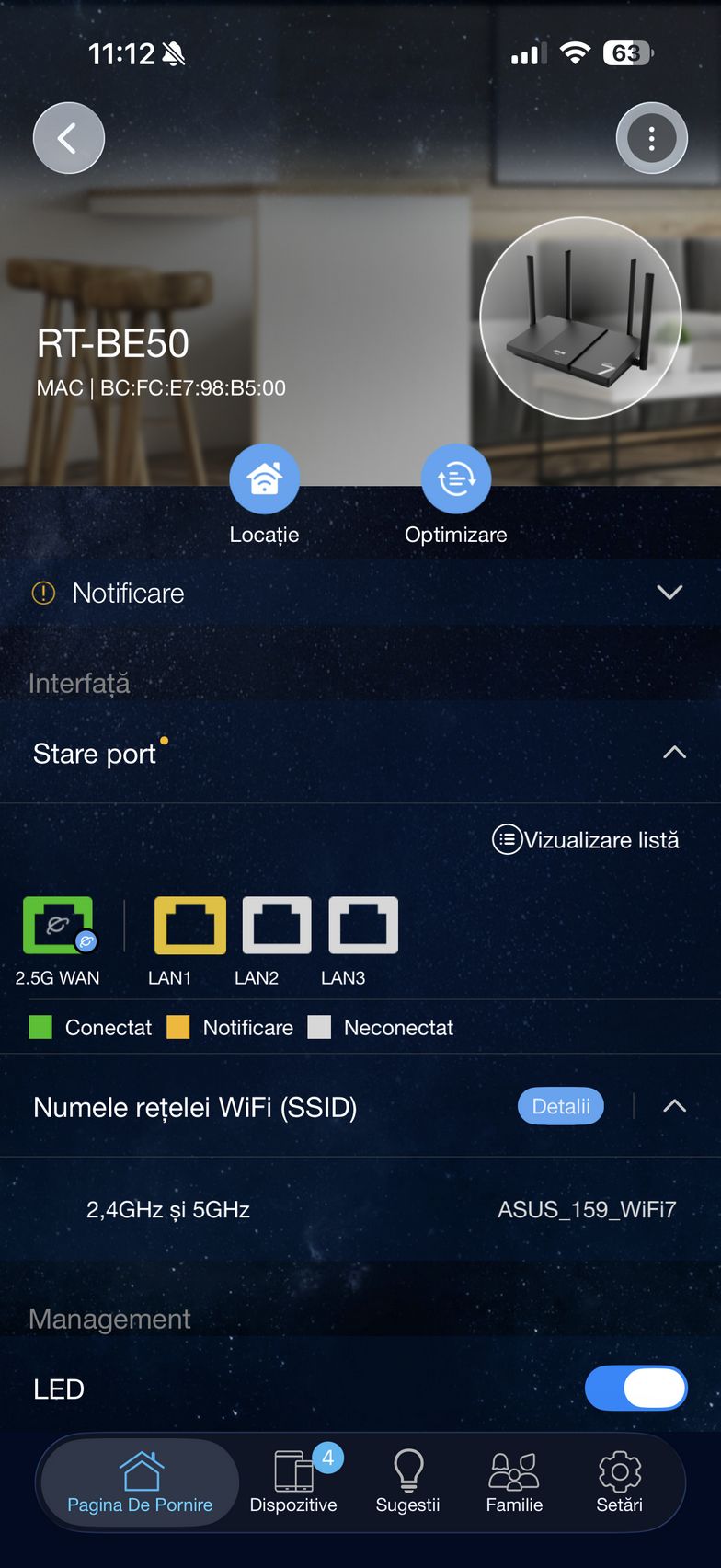
Task: Switch to the Sugestii tab
Action: [407, 1482]
